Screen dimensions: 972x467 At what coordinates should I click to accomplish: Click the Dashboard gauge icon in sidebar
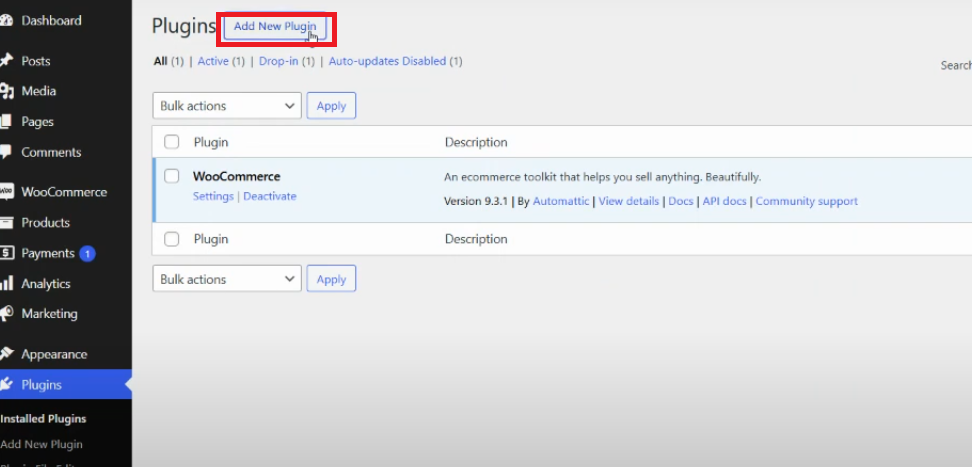tap(6, 21)
